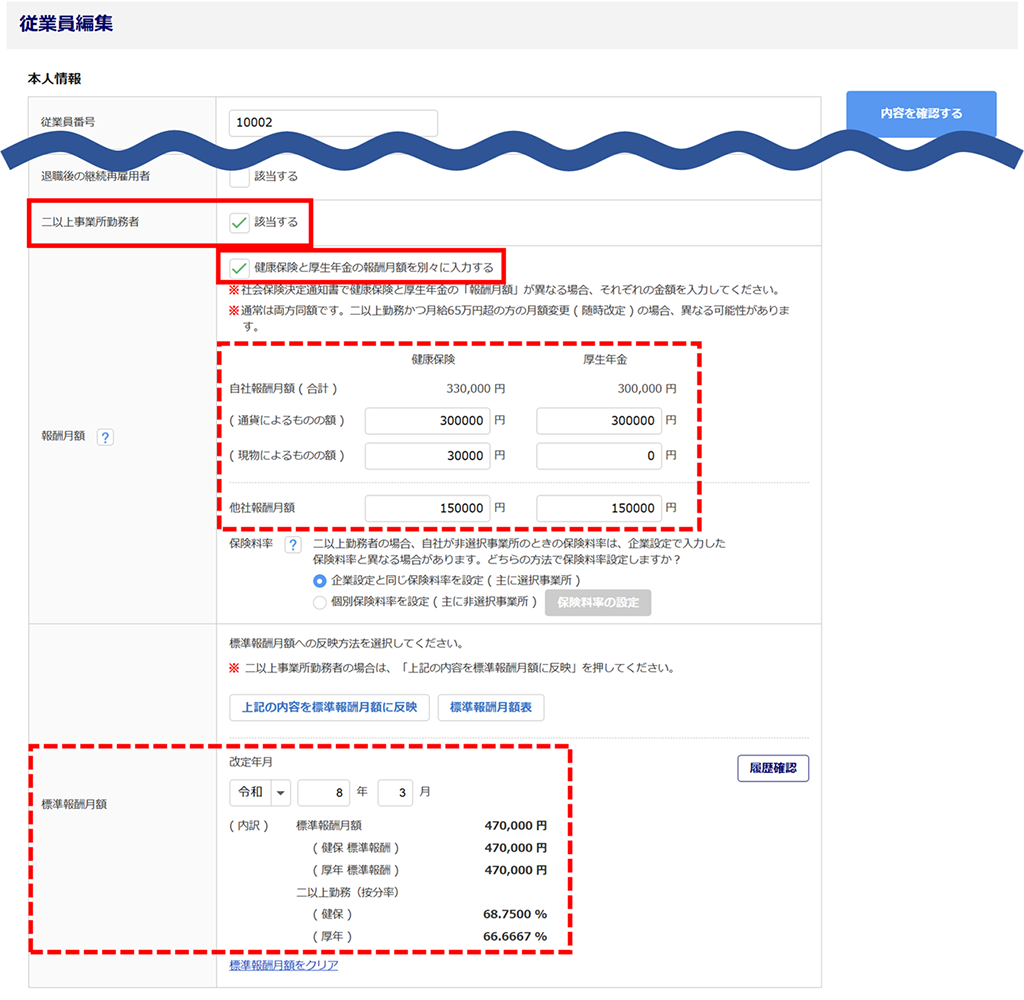
Task: Open the 令和 era dropdown
Action: 259,792
